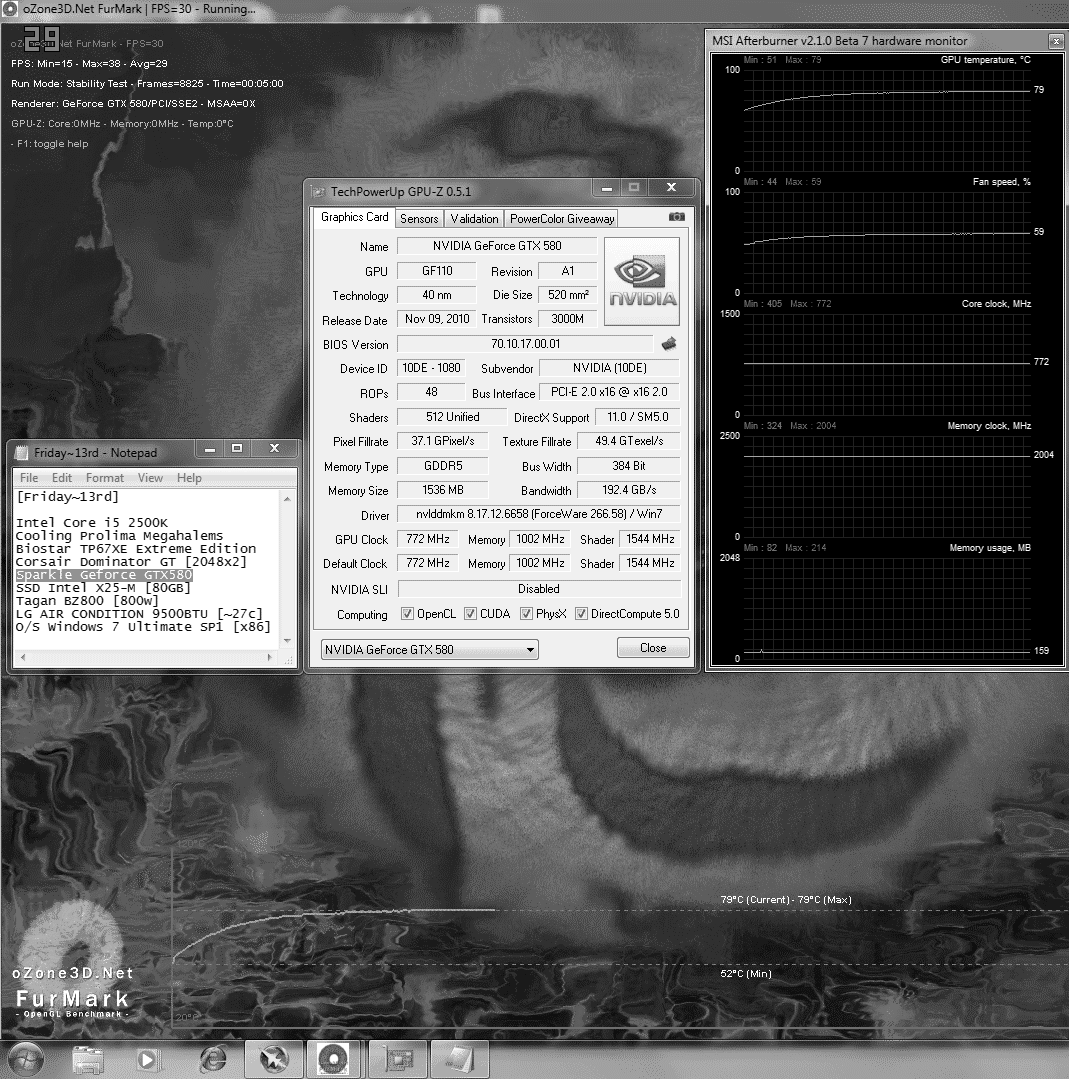Viewport: 1069px width, 1079px height.
Task: Click the GPU Clock 772 MHz field
Action: (x=427, y=540)
